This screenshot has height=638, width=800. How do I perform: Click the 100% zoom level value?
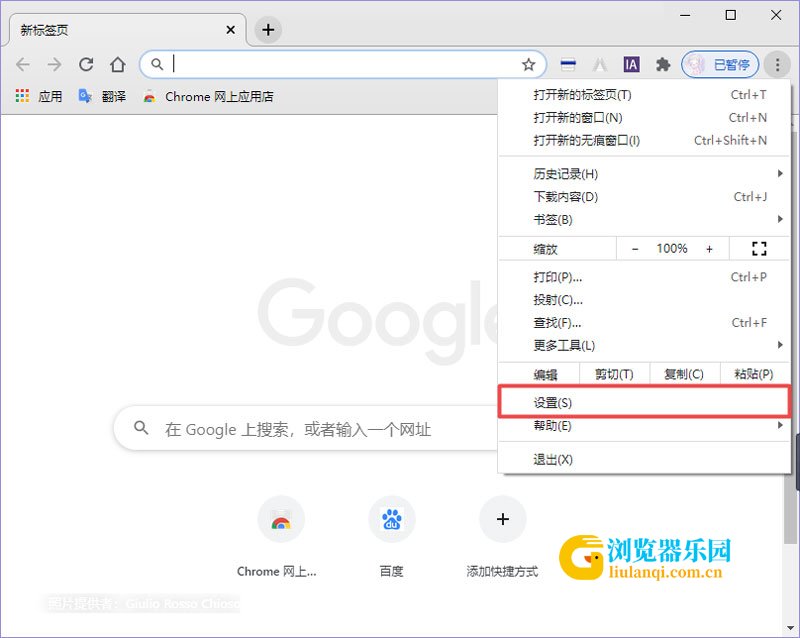[x=672, y=249]
